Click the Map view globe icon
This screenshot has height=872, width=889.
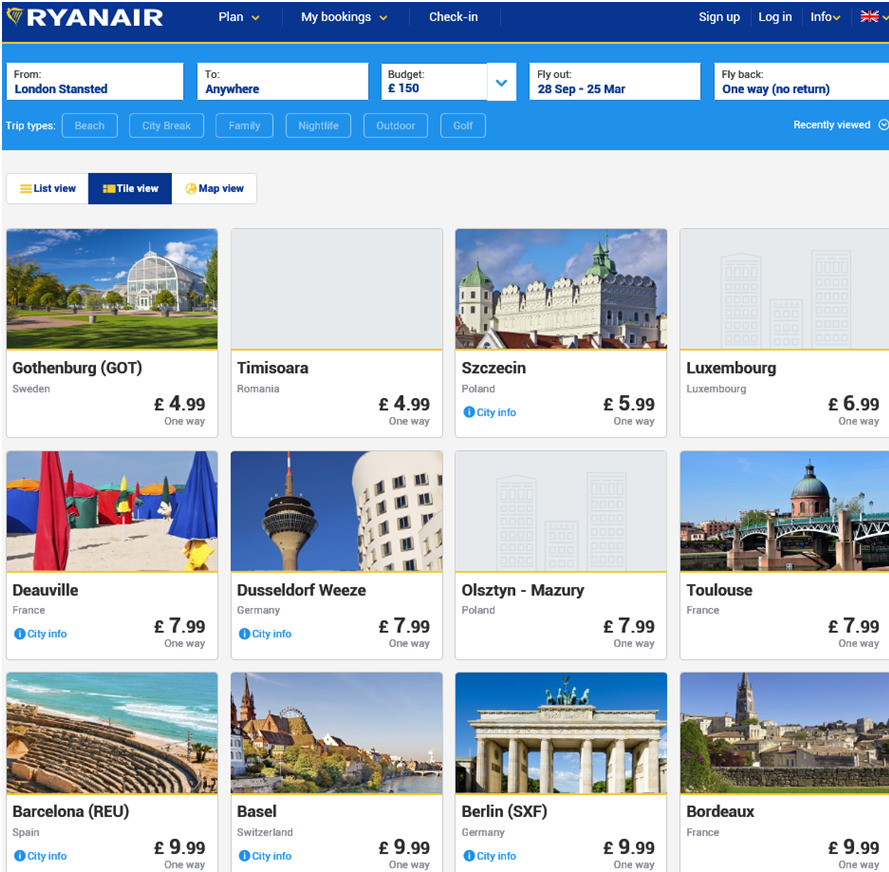click(191, 189)
